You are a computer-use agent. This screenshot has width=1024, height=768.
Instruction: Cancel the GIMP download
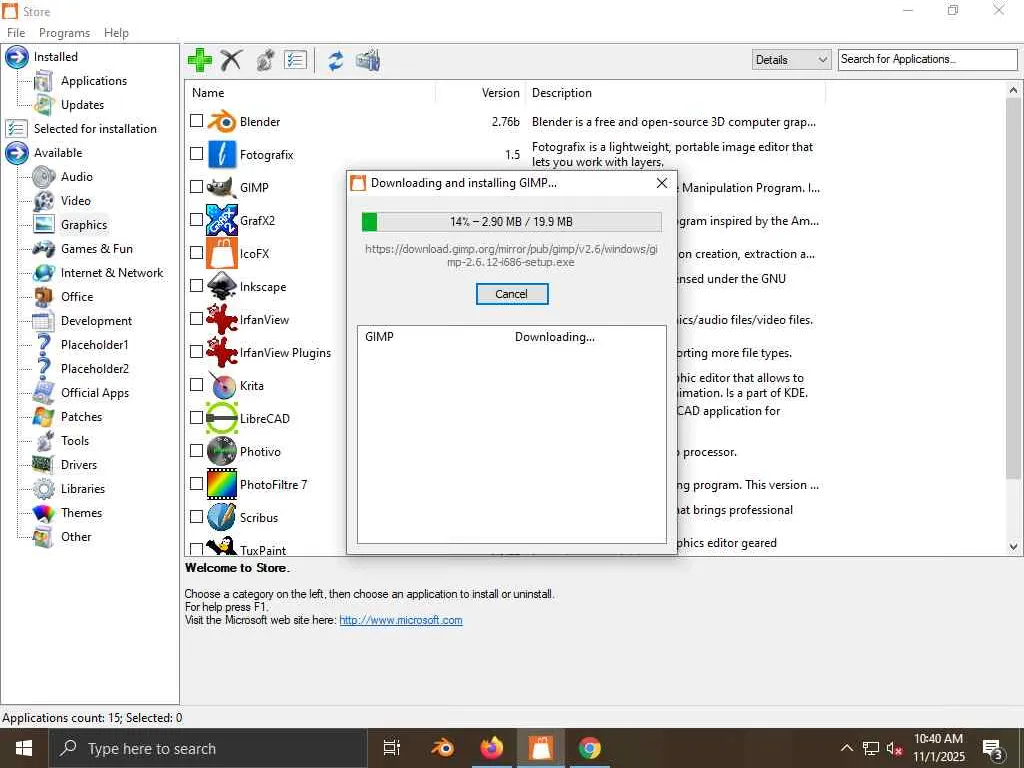pos(511,294)
